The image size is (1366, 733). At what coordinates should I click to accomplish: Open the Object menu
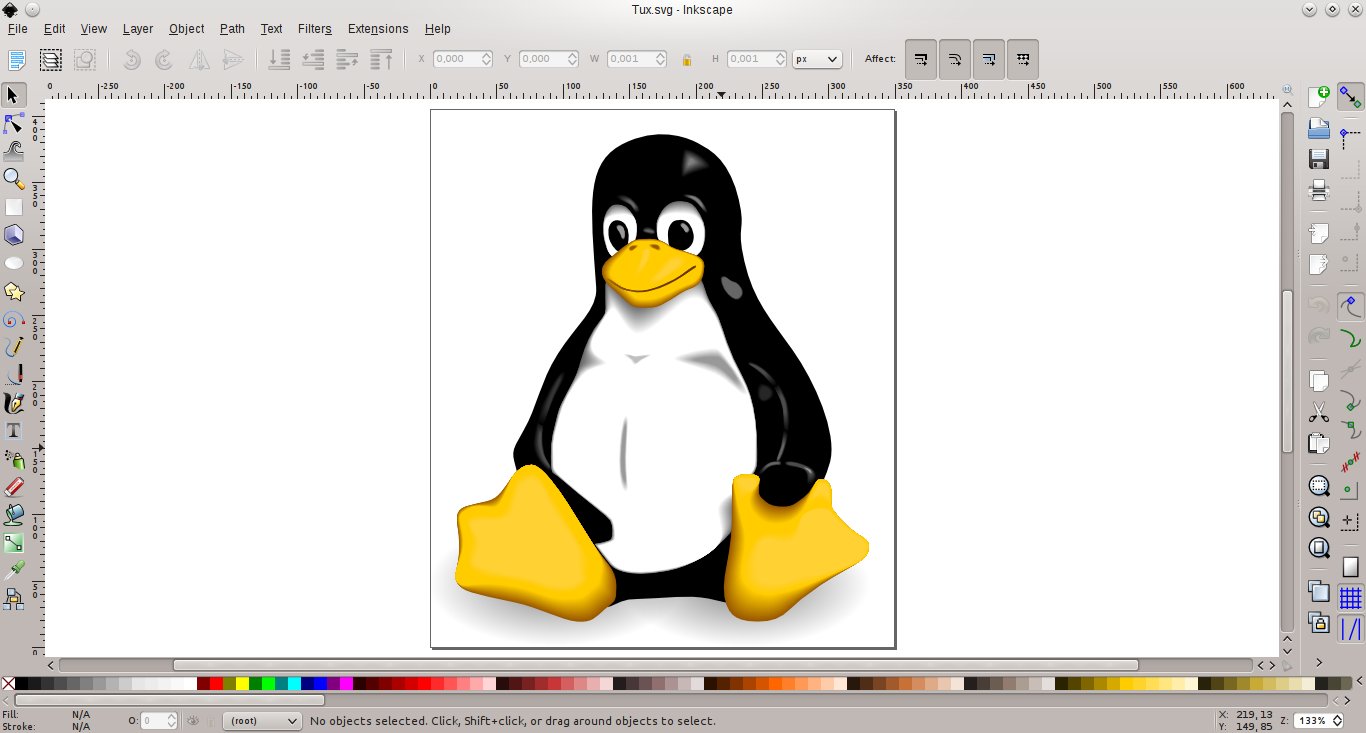click(186, 29)
